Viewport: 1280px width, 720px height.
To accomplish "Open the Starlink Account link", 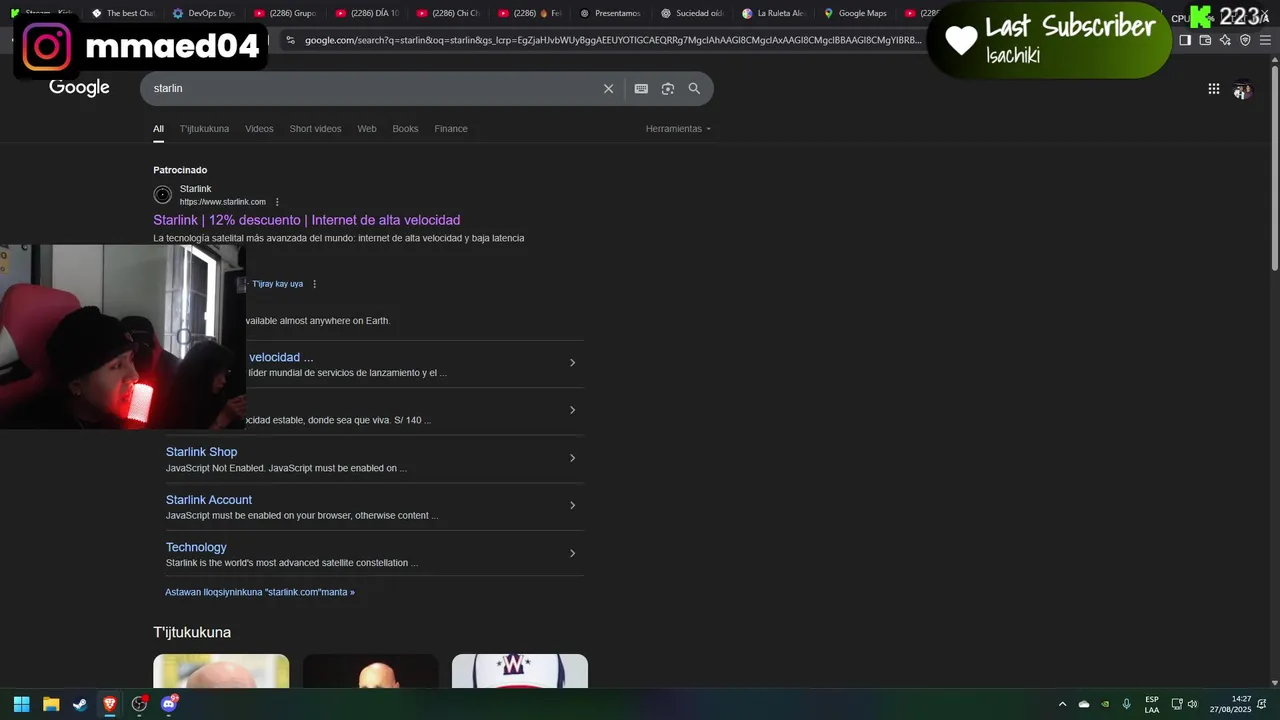I will (x=208, y=500).
